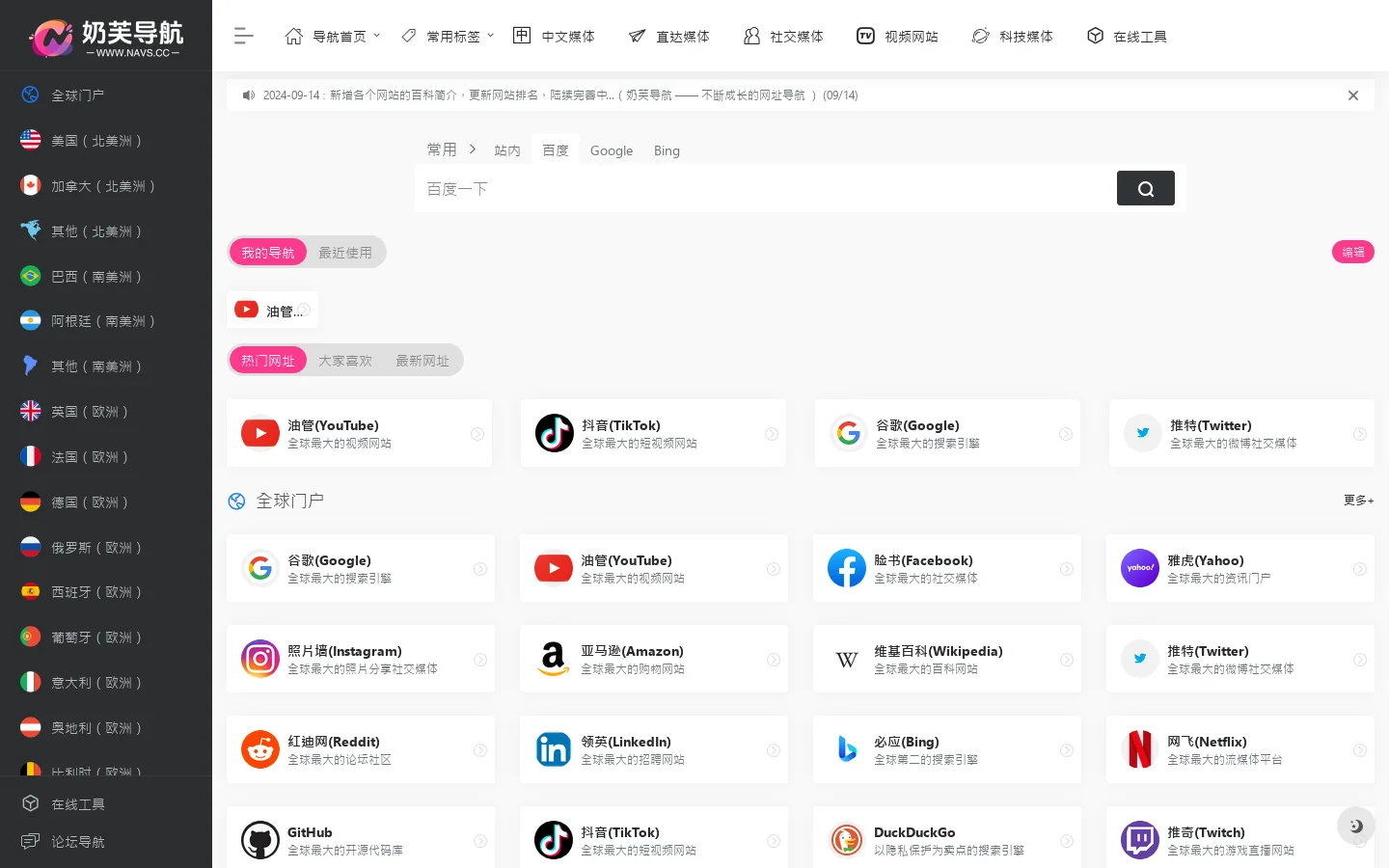Toggle the dark mode moon icon
1389x868 pixels.
point(1355,826)
